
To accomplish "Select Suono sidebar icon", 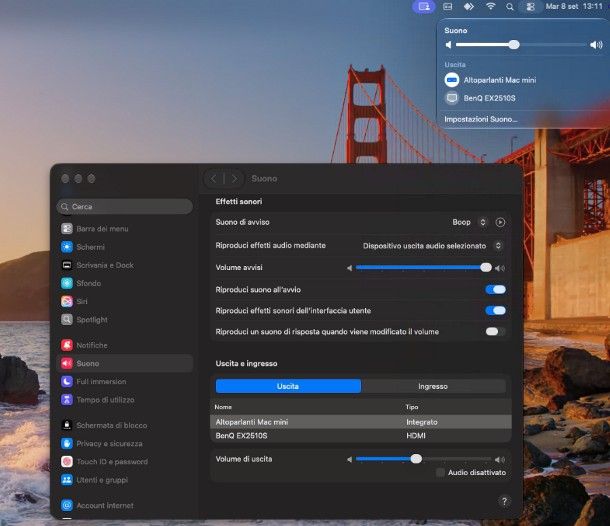I will tap(67, 363).
